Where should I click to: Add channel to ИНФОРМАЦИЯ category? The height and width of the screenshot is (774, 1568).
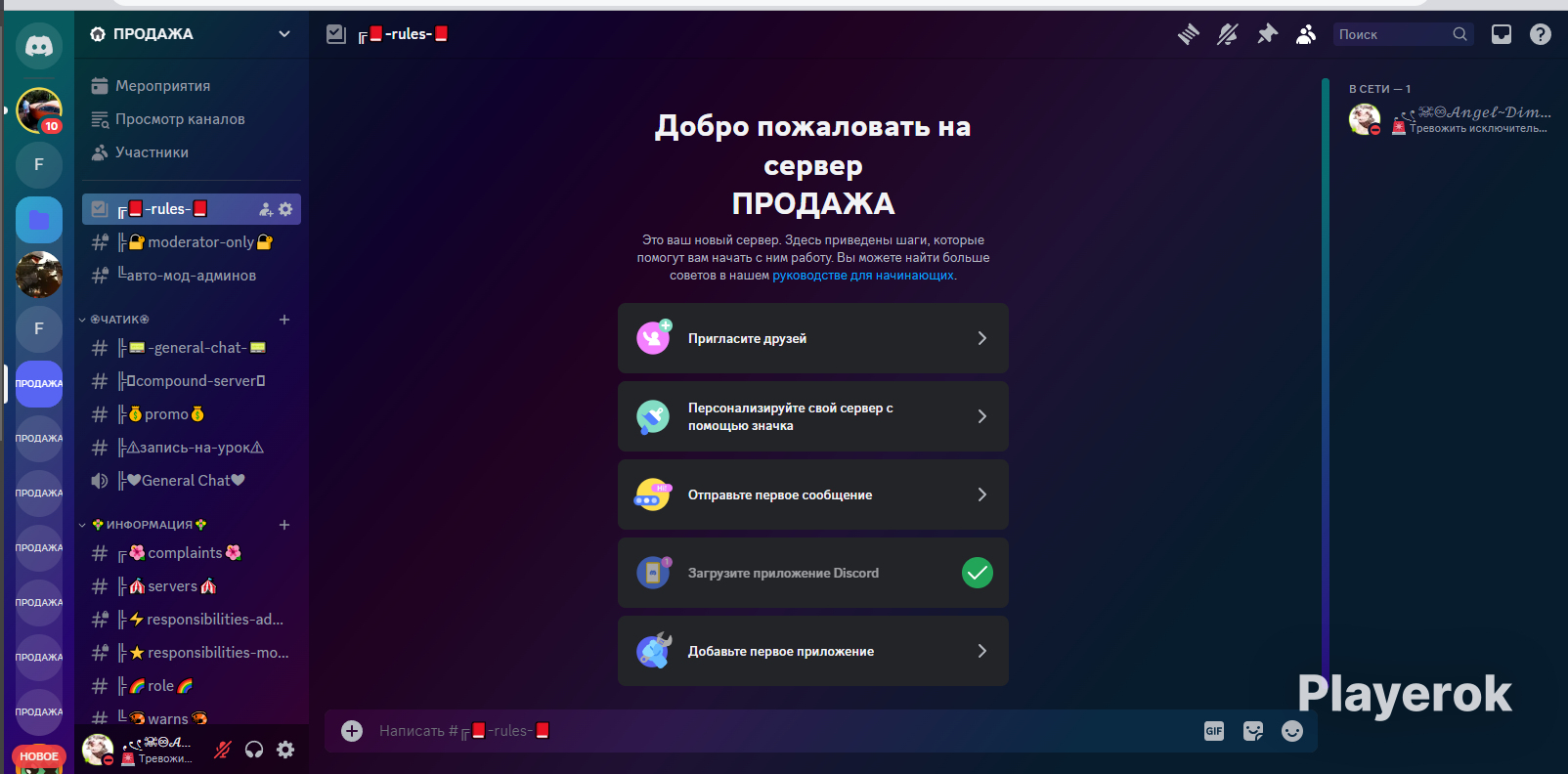(x=284, y=525)
